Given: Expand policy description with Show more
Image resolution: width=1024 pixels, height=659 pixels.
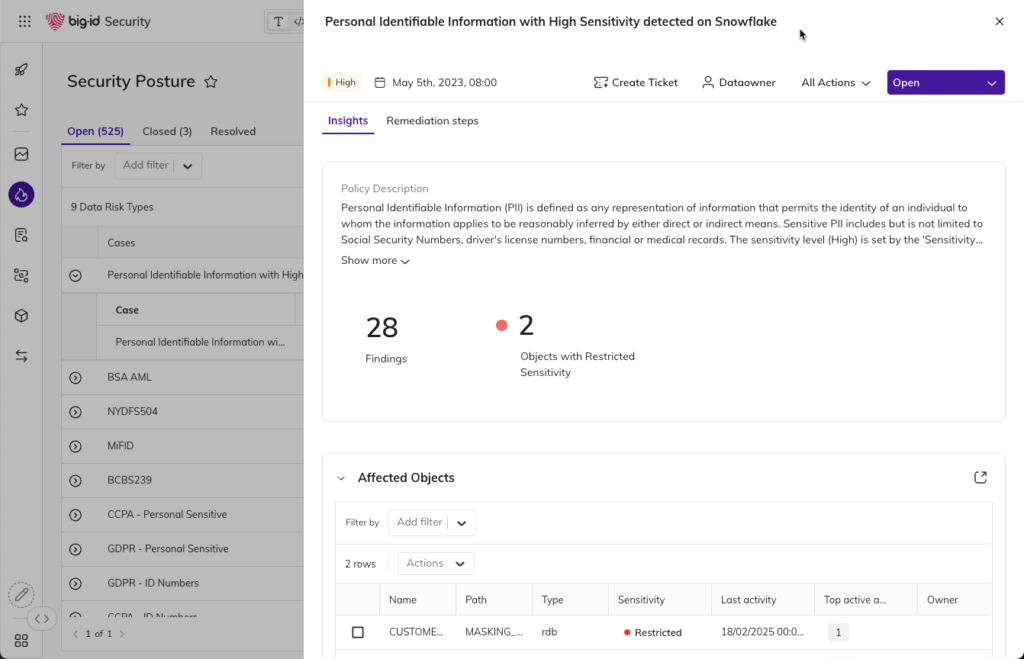Looking at the screenshot, I should [x=376, y=261].
